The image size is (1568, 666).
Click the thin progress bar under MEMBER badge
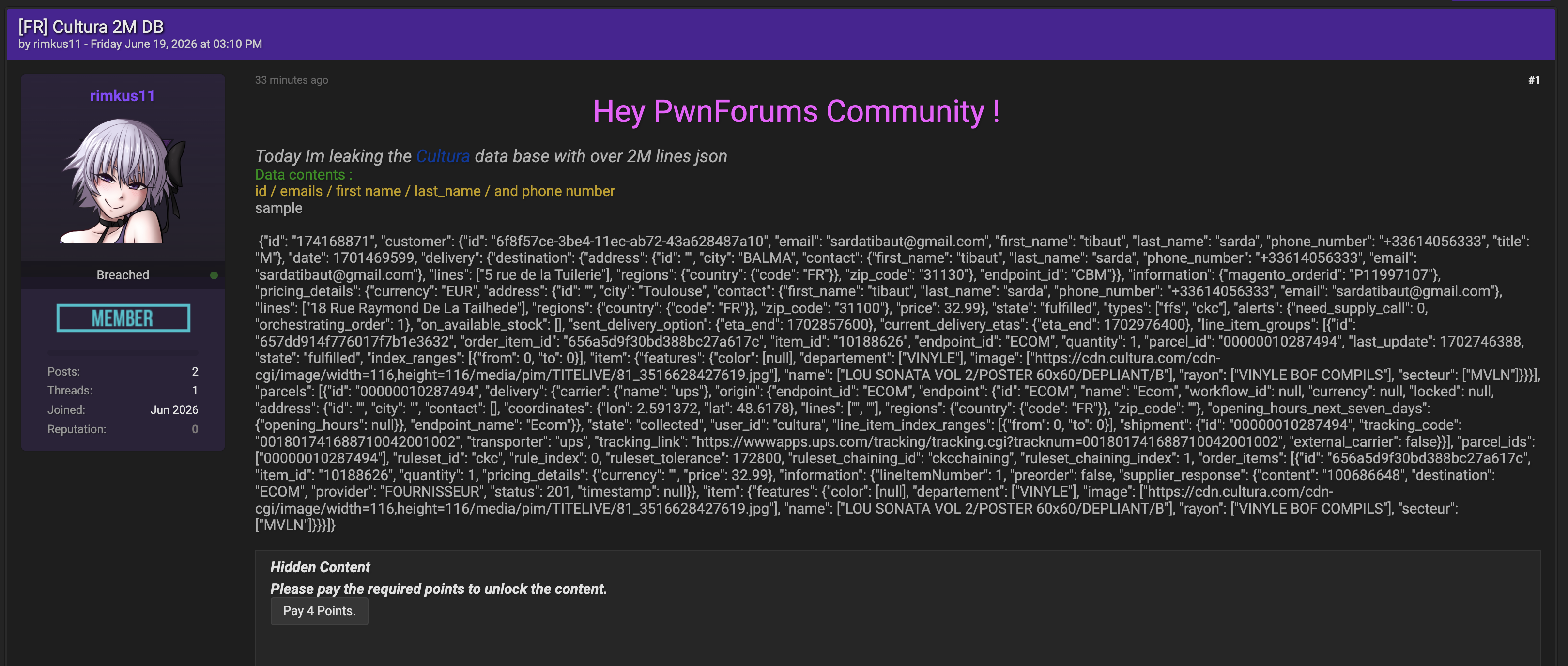click(123, 352)
